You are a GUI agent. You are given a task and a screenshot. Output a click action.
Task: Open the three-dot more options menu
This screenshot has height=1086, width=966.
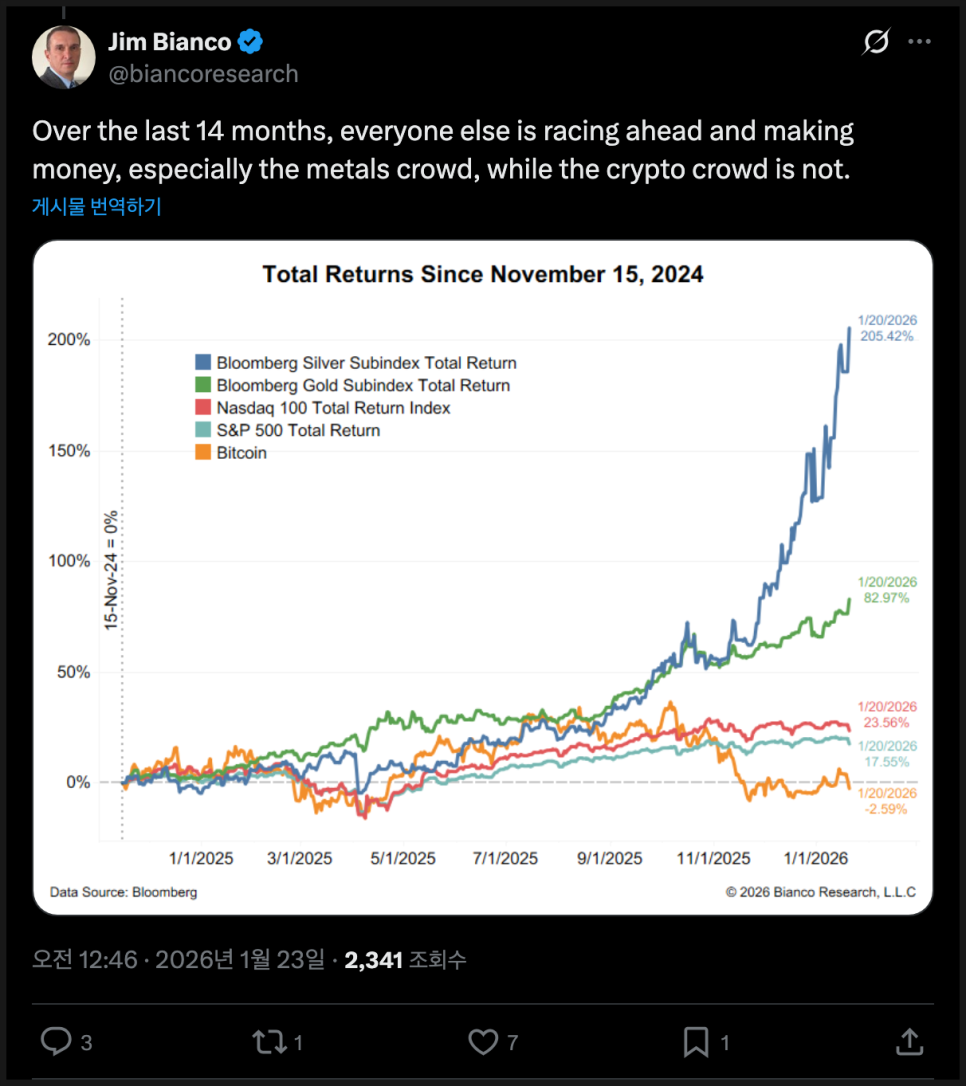[919, 42]
